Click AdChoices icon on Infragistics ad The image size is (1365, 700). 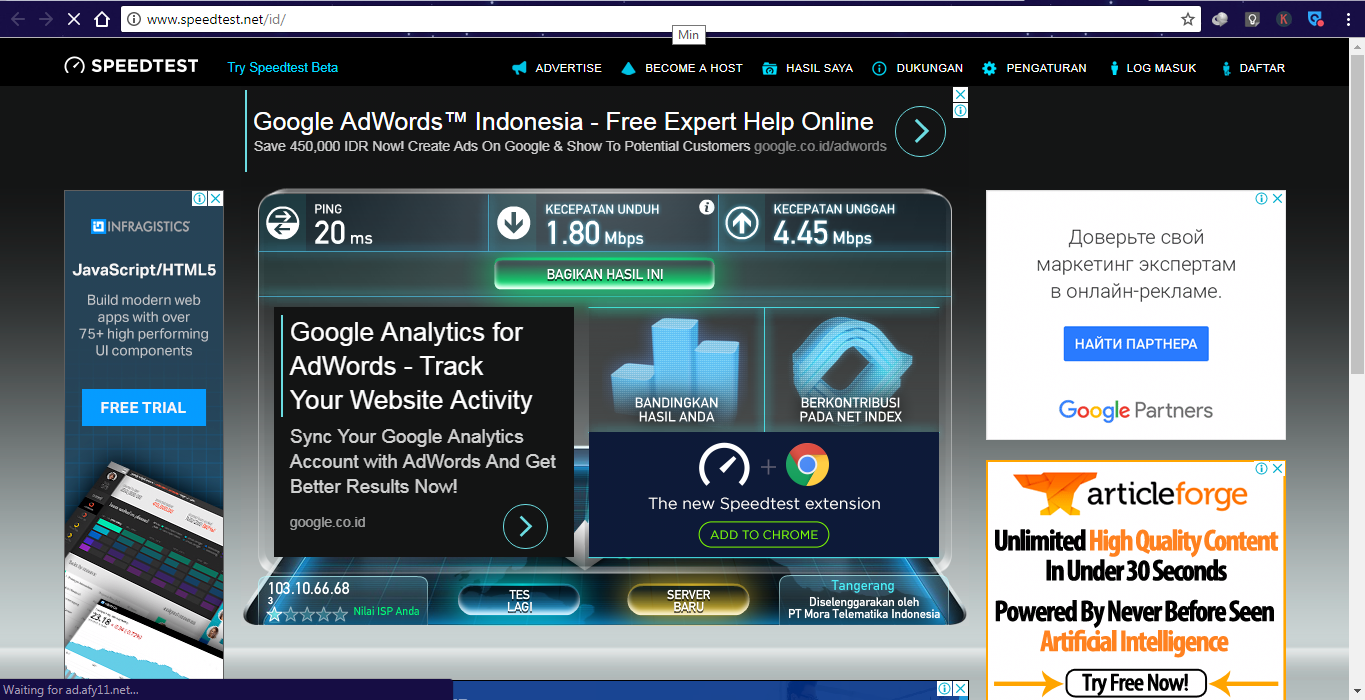tap(200, 199)
